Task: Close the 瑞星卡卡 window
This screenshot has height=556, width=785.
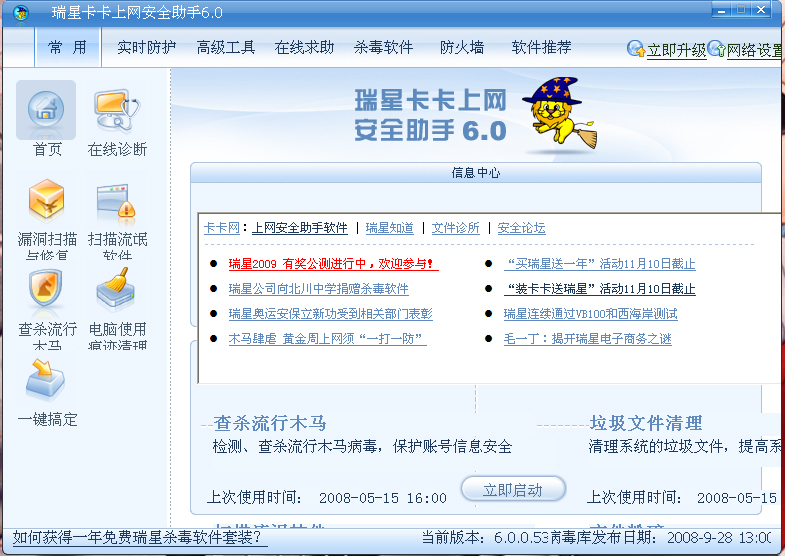Action: pyautogui.click(x=761, y=10)
